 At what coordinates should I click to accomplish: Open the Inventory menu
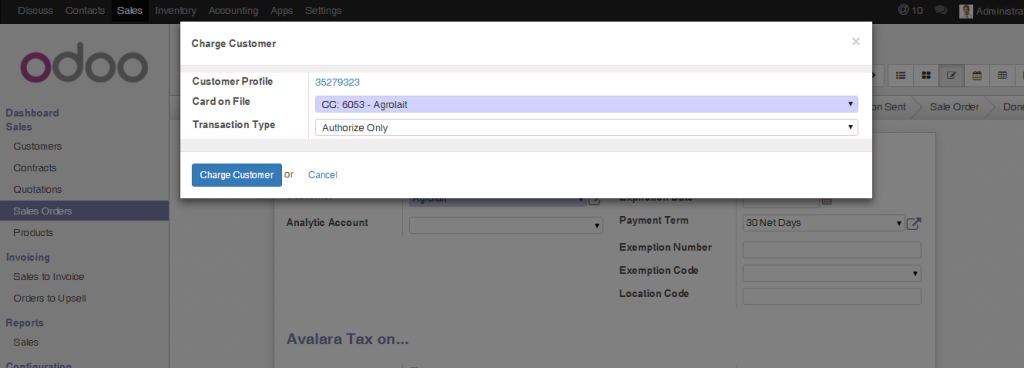(176, 10)
